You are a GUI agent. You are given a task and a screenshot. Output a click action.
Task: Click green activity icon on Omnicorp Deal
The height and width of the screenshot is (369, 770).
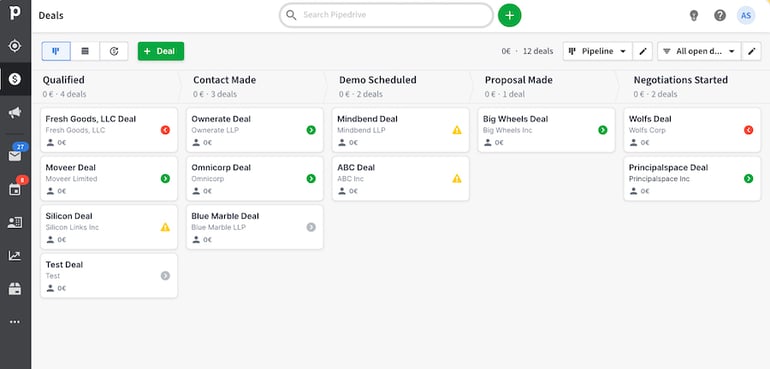(x=311, y=178)
